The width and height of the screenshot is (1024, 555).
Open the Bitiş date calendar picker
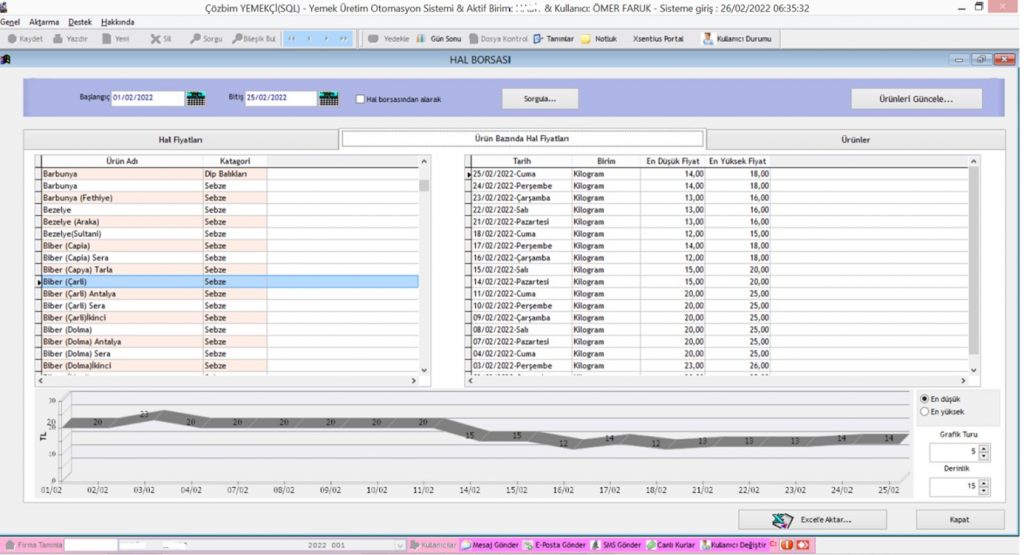pos(328,98)
